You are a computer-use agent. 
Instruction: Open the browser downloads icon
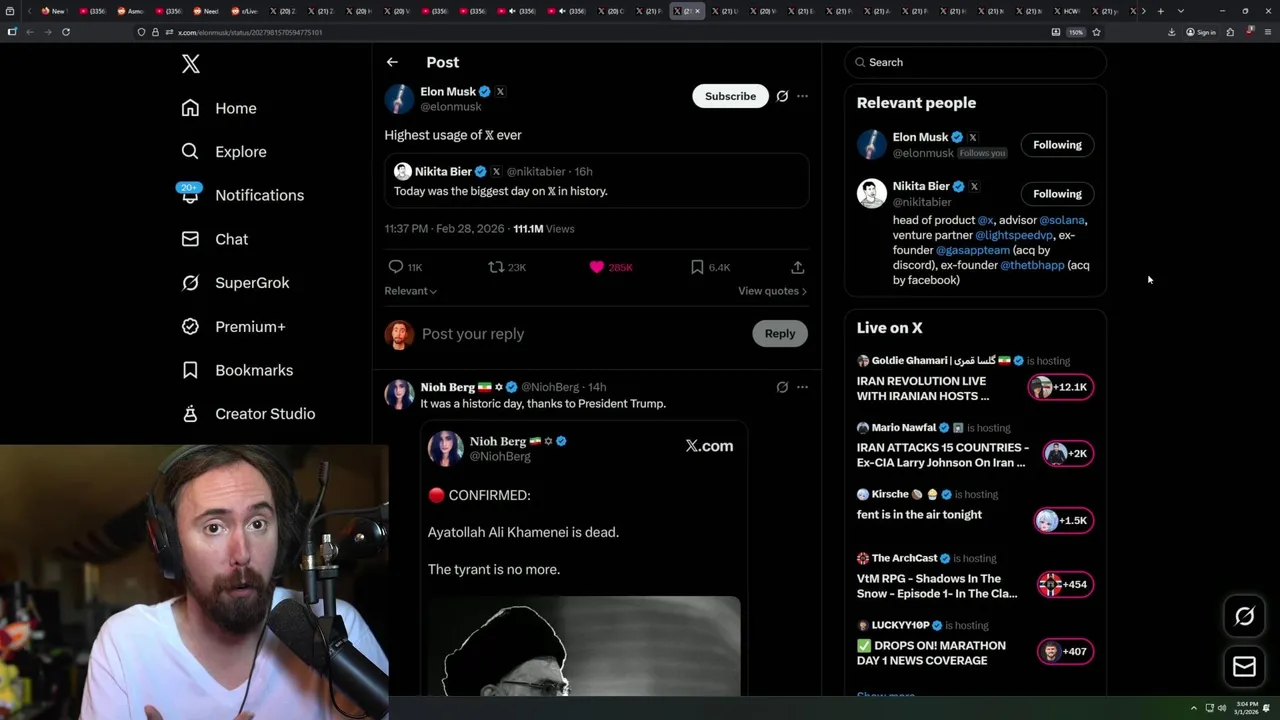point(1171,32)
